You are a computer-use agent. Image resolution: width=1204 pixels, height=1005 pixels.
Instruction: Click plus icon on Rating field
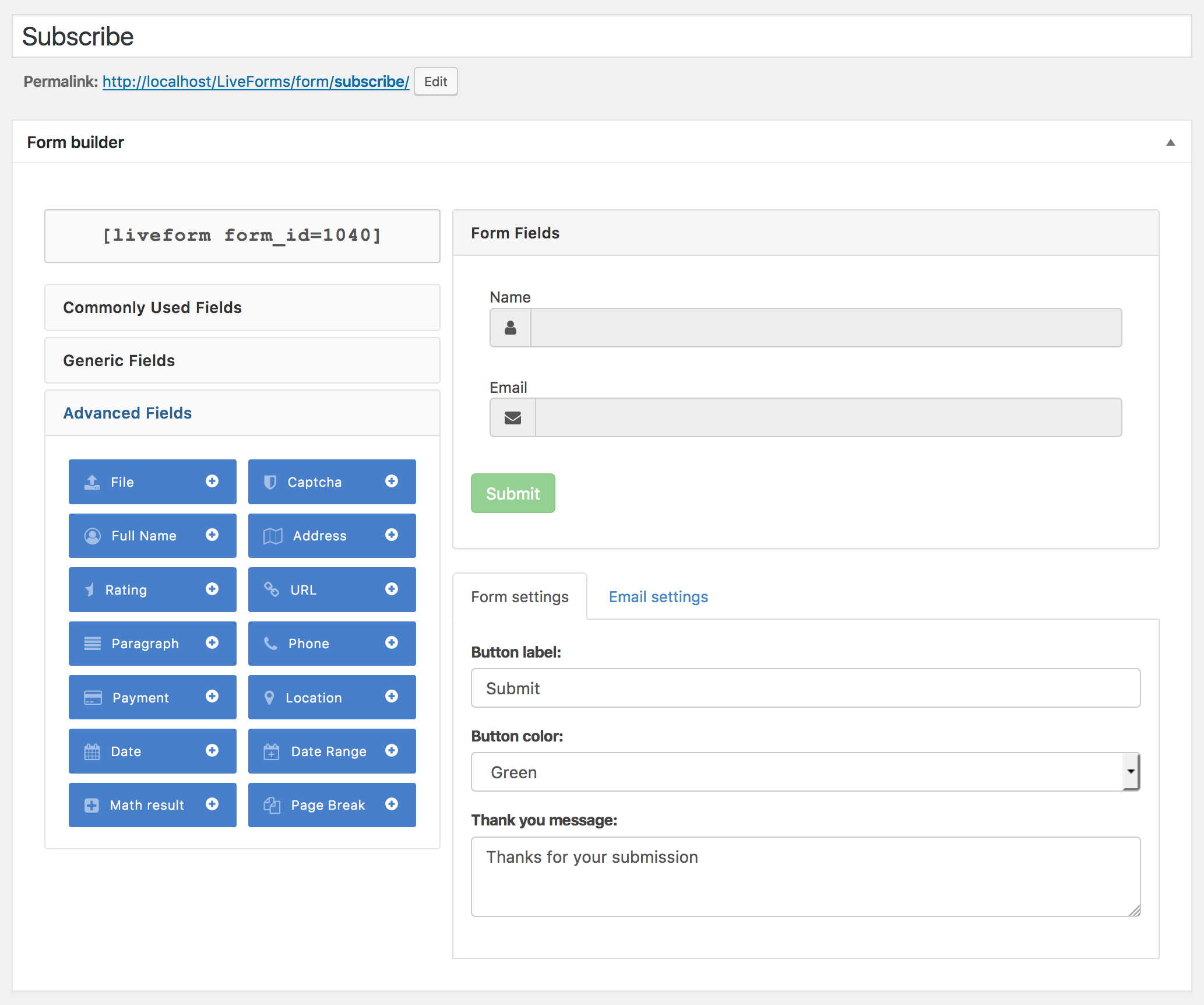[212, 589]
